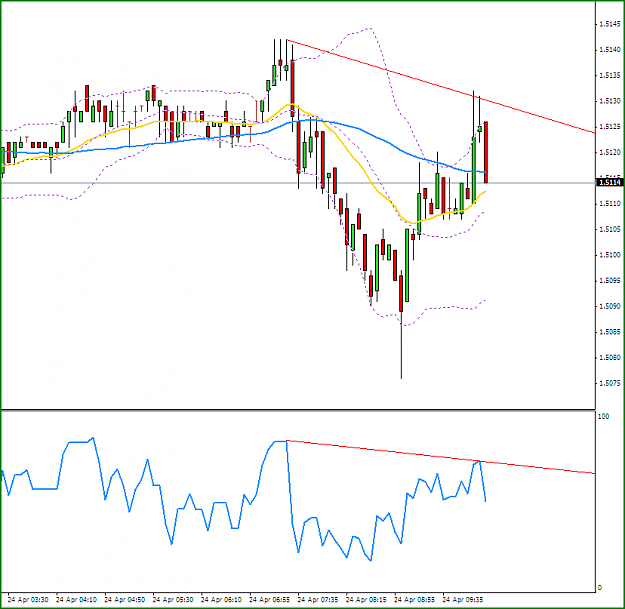The width and height of the screenshot is (625, 609).
Task: Click the '24 Apr 09:35' time label
Action: click(x=463, y=600)
